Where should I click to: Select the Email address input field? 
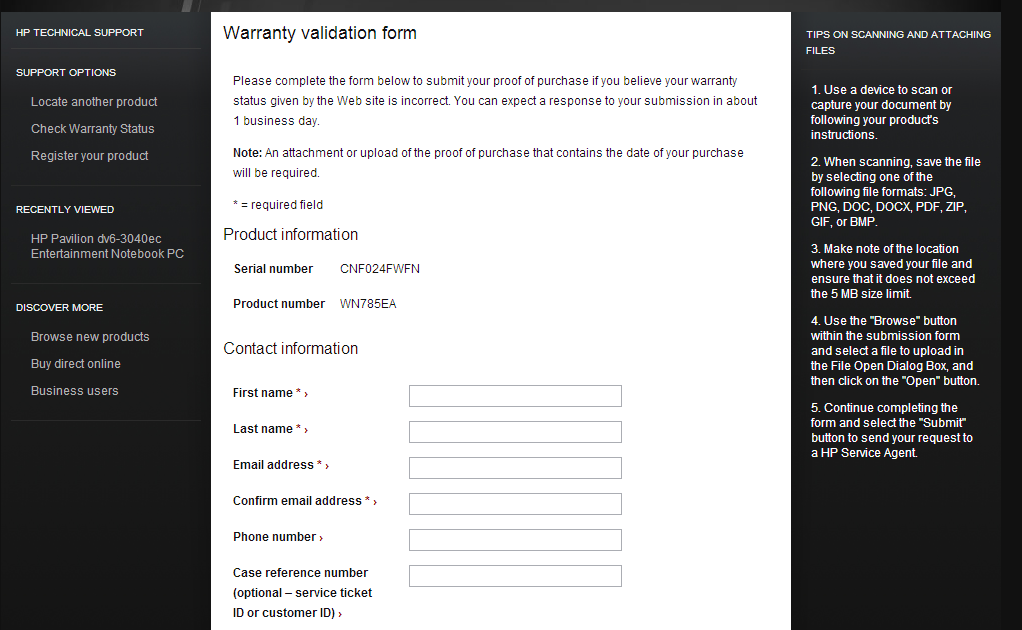click(x=515, y=468)
